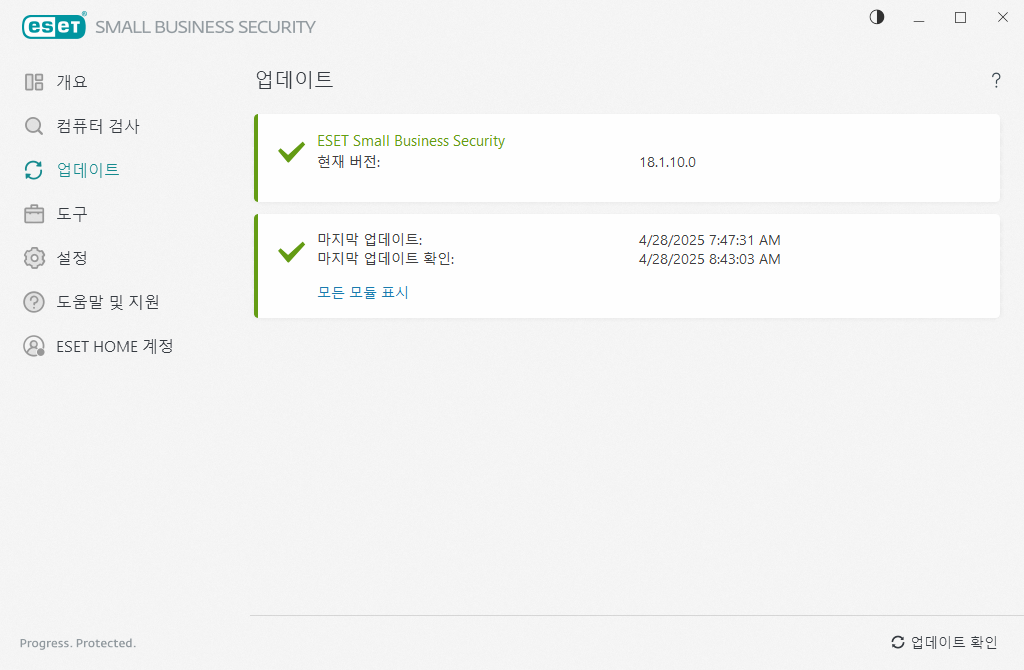Open 도움말 및 지원 page

[108, 302]
